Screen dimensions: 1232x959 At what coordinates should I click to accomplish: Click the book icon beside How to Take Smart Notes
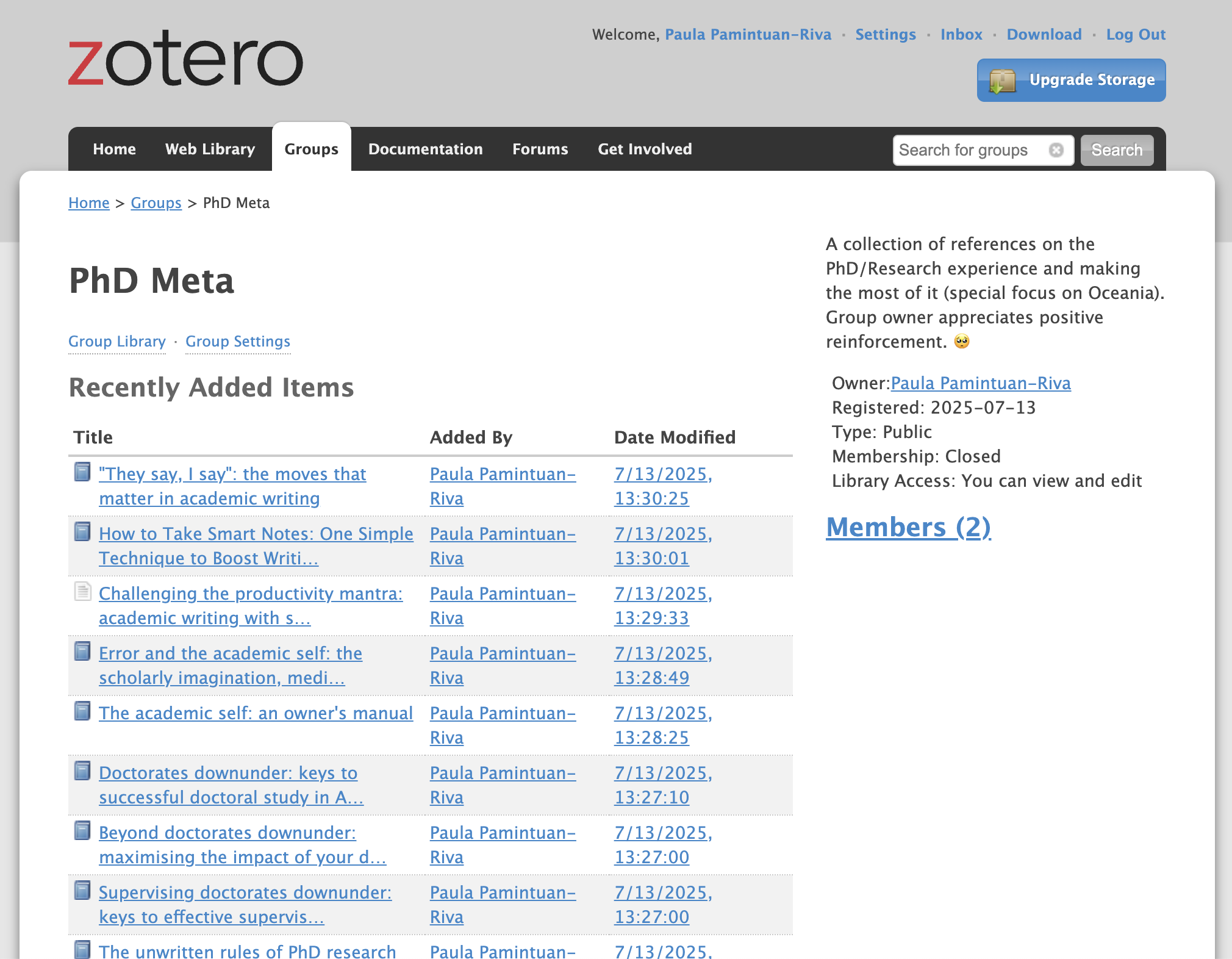(x=82, y=531)
